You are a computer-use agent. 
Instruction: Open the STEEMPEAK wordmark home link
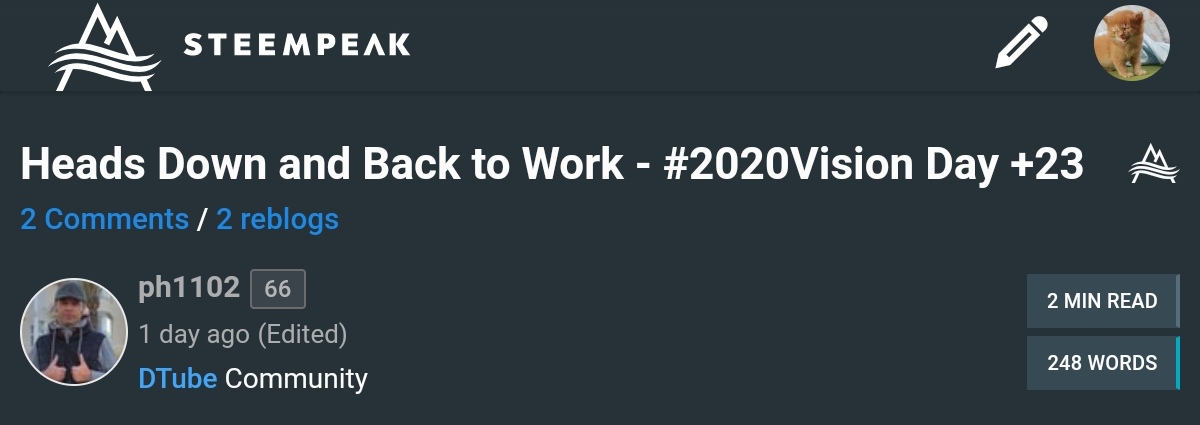click(297, 45)
